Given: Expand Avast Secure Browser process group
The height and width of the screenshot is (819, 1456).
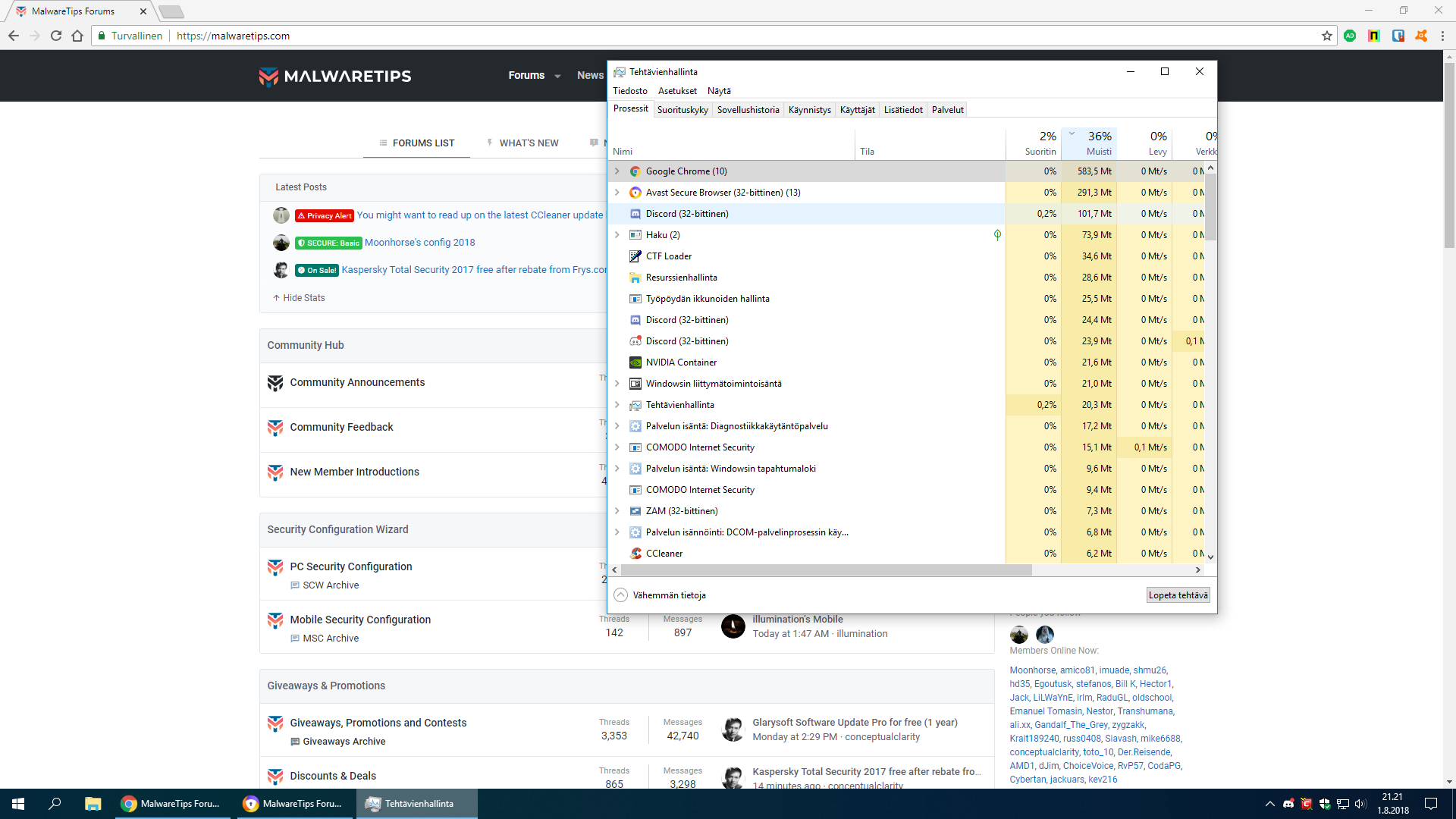Looking at the screenshot, I should click(x=617, y=193).
